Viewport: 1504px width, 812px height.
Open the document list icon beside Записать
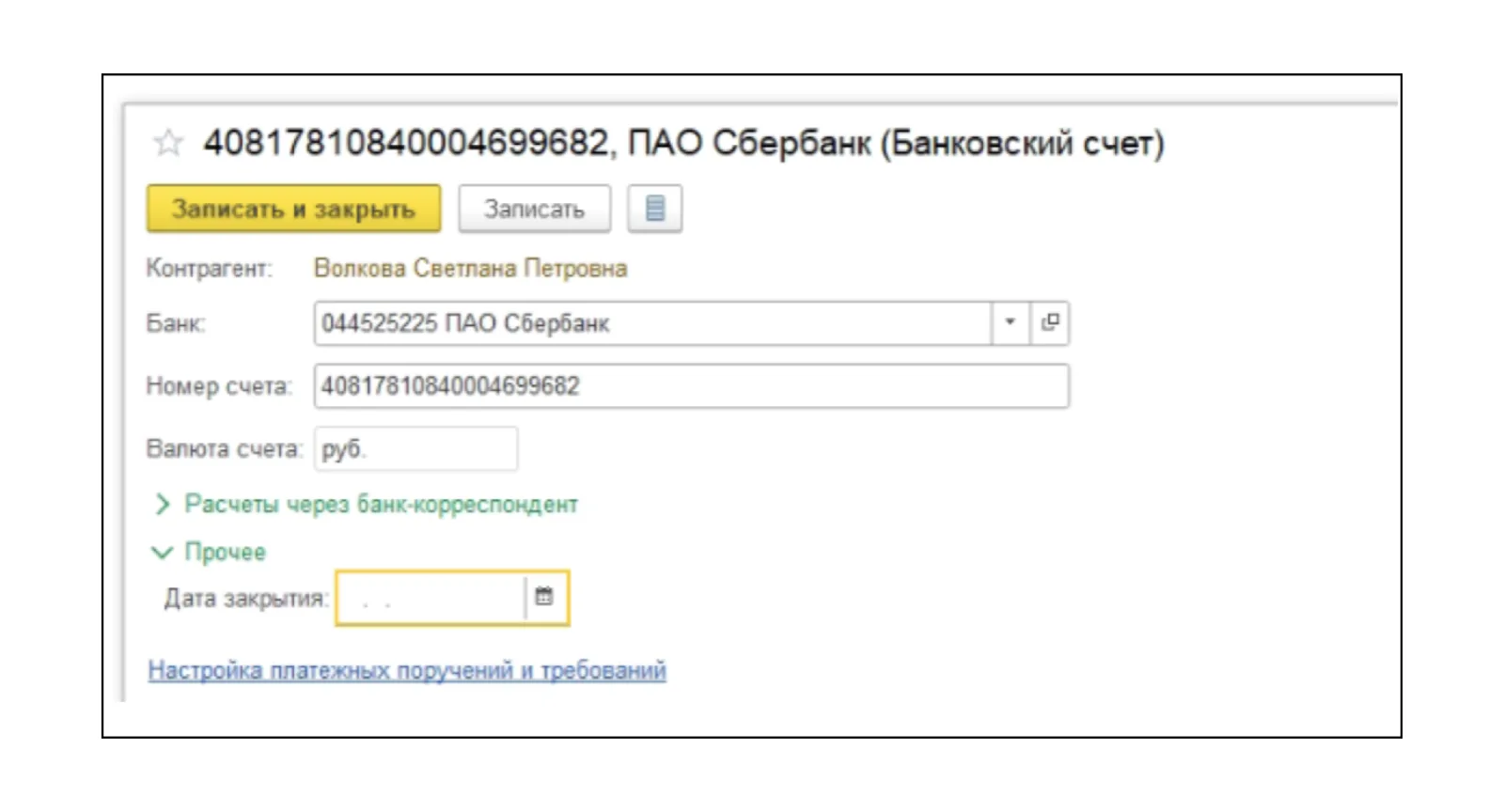pyautogui.click(x=655, y=209)
